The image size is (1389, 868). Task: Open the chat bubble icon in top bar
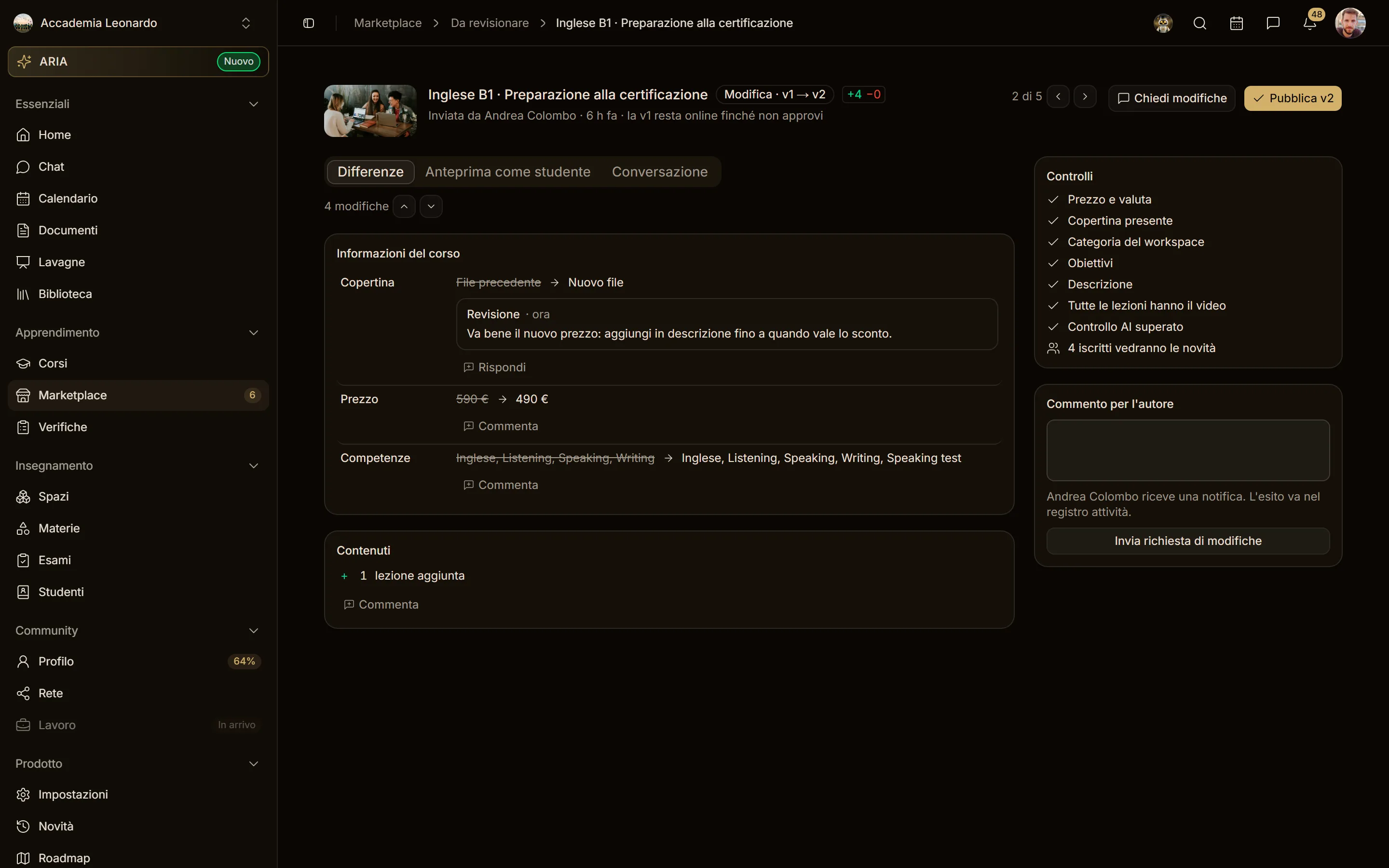tap(1273, 23)
